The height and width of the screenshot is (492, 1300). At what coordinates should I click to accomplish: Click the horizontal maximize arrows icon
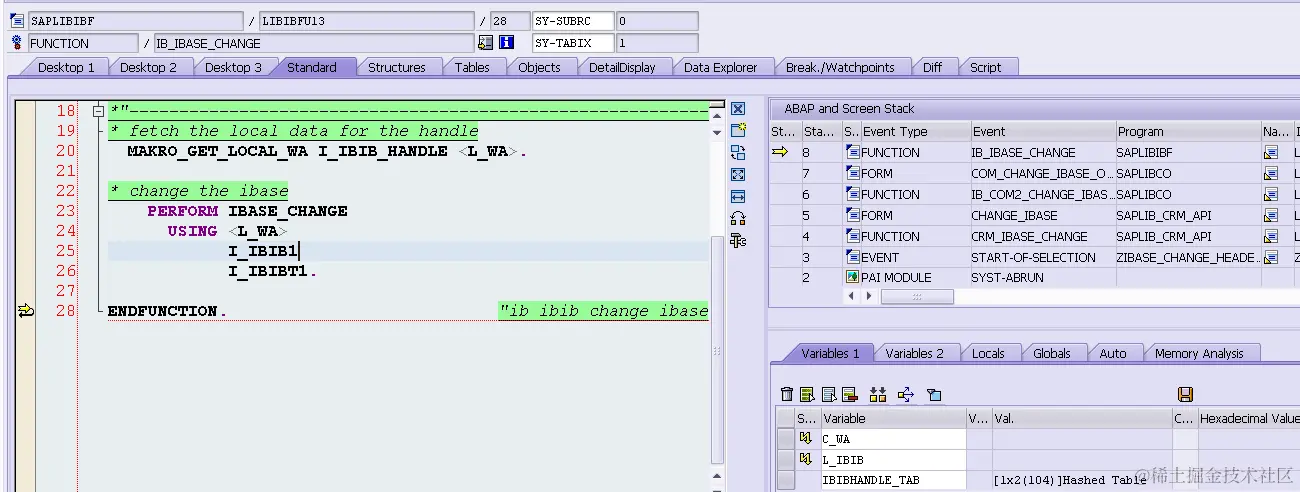pos(738,196)
